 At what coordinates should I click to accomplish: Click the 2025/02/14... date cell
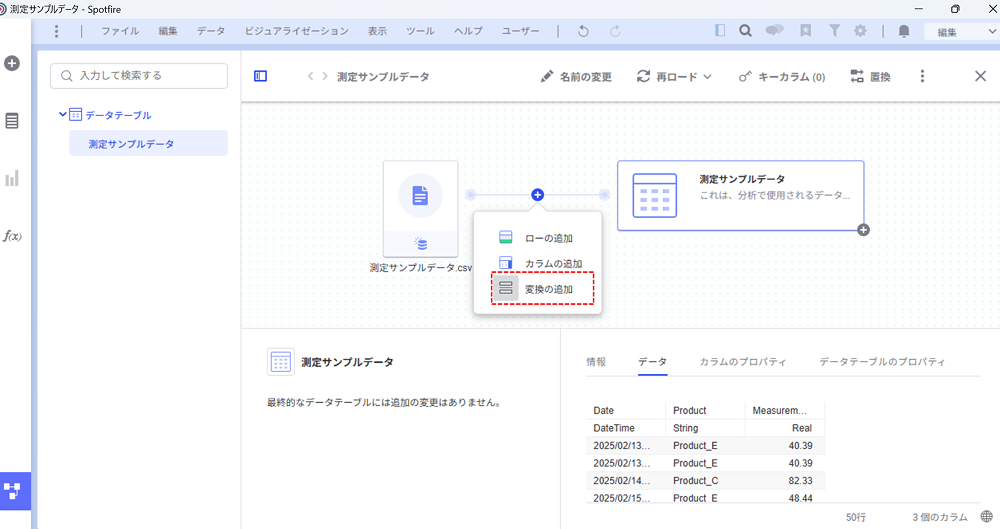[626, 481]
